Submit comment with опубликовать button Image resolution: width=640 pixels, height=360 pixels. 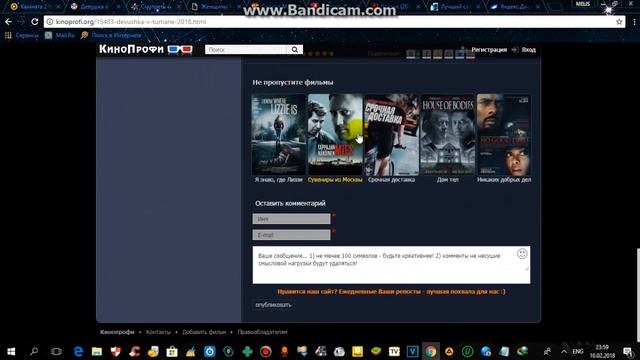273,305
